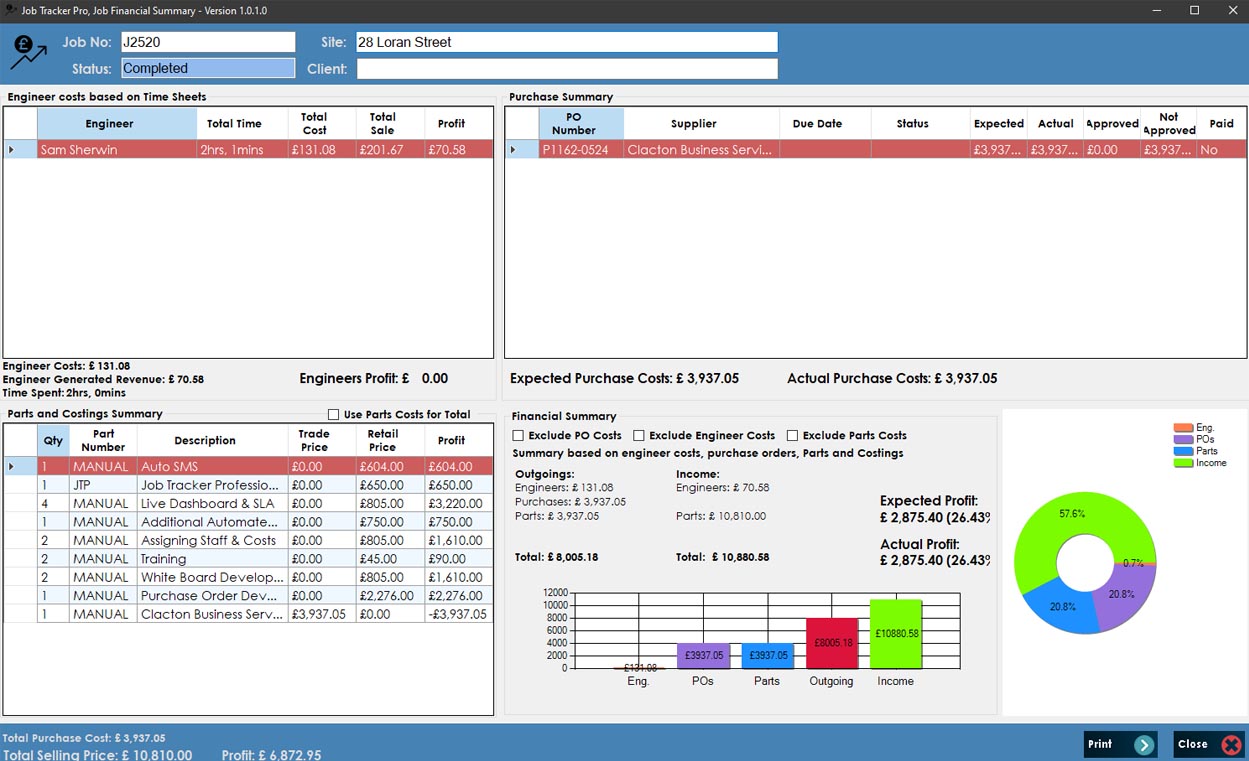
Task: Click the £2,276.00 retail price cell
Action: pos(390,596)
